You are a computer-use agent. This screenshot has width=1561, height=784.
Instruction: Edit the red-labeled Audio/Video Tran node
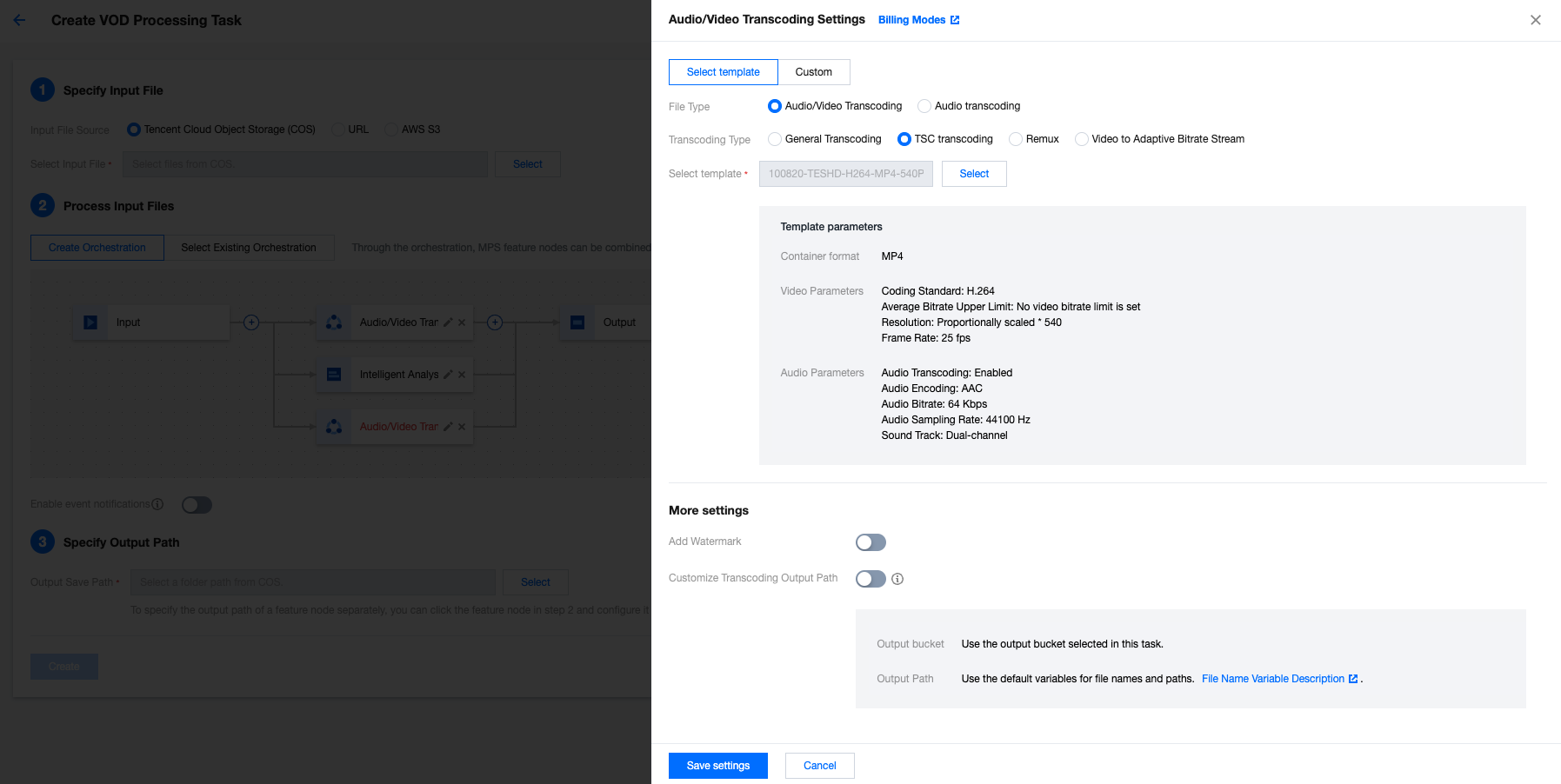(448, 427)
